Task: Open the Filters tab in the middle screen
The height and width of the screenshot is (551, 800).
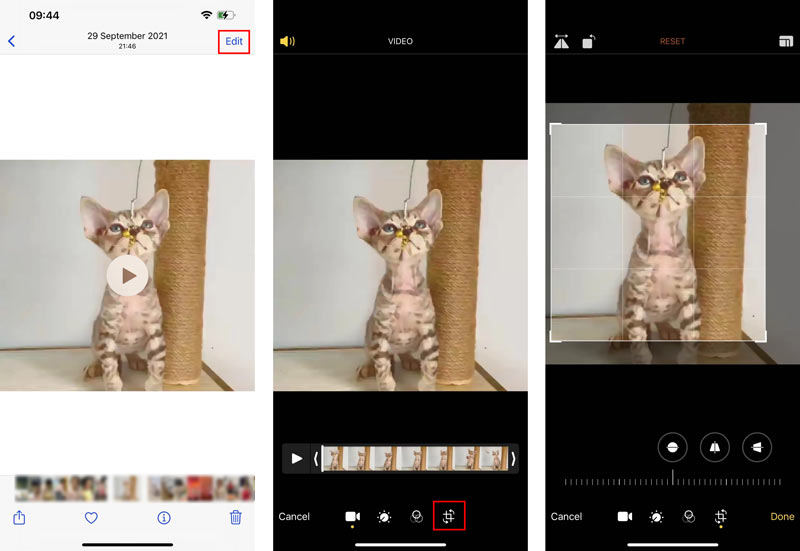Action: tap(416, 517)
